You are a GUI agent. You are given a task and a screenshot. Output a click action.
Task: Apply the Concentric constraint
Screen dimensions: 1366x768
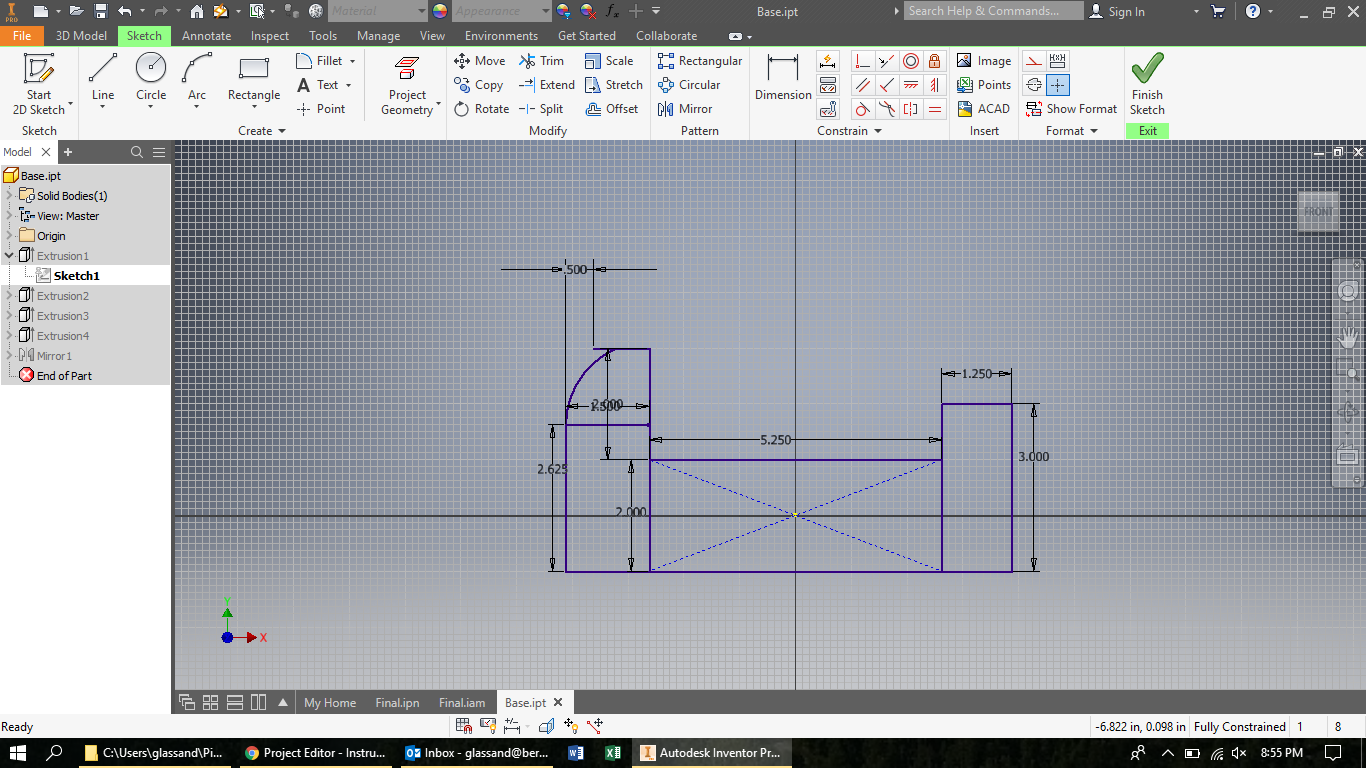click(911, 61)
